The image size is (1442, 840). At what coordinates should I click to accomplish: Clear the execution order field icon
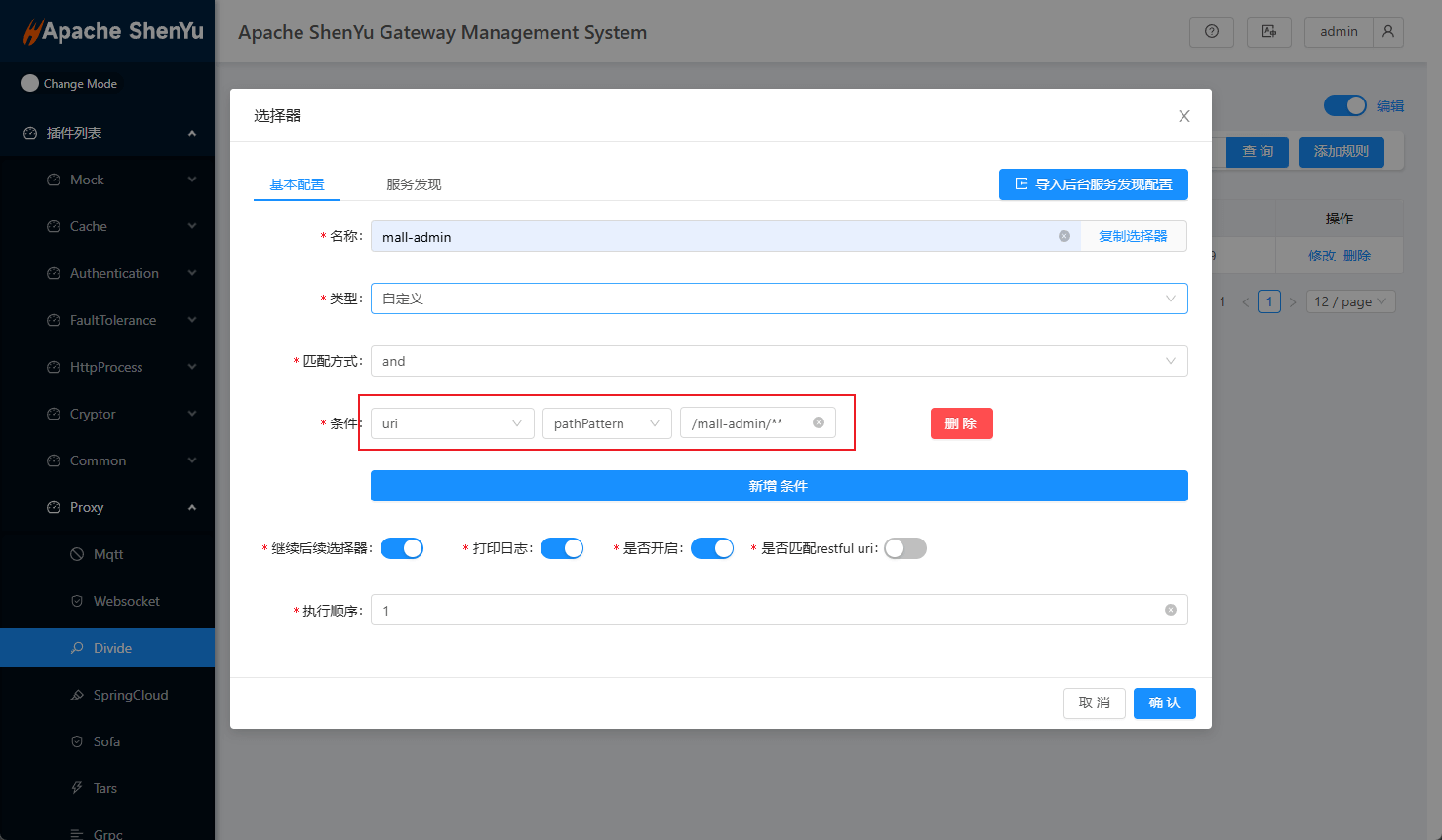[1170, 610]
